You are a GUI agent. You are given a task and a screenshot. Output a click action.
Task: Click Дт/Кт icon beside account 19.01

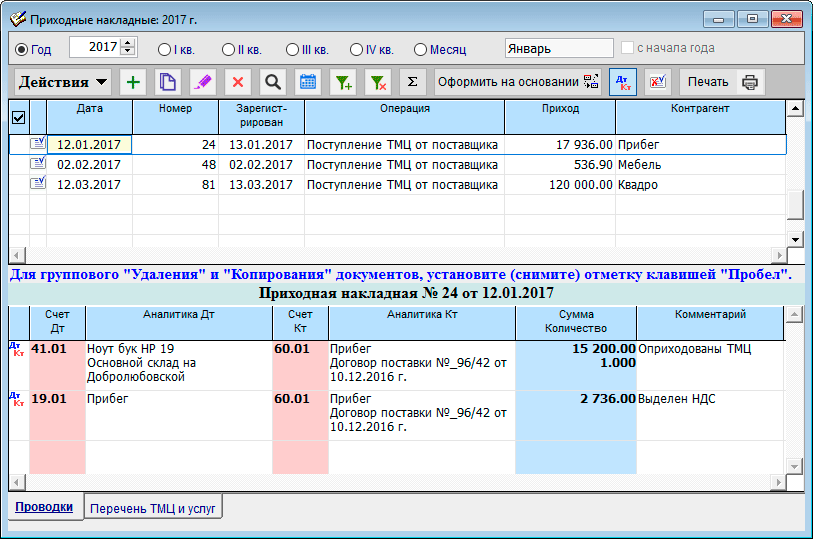point(17,399)
